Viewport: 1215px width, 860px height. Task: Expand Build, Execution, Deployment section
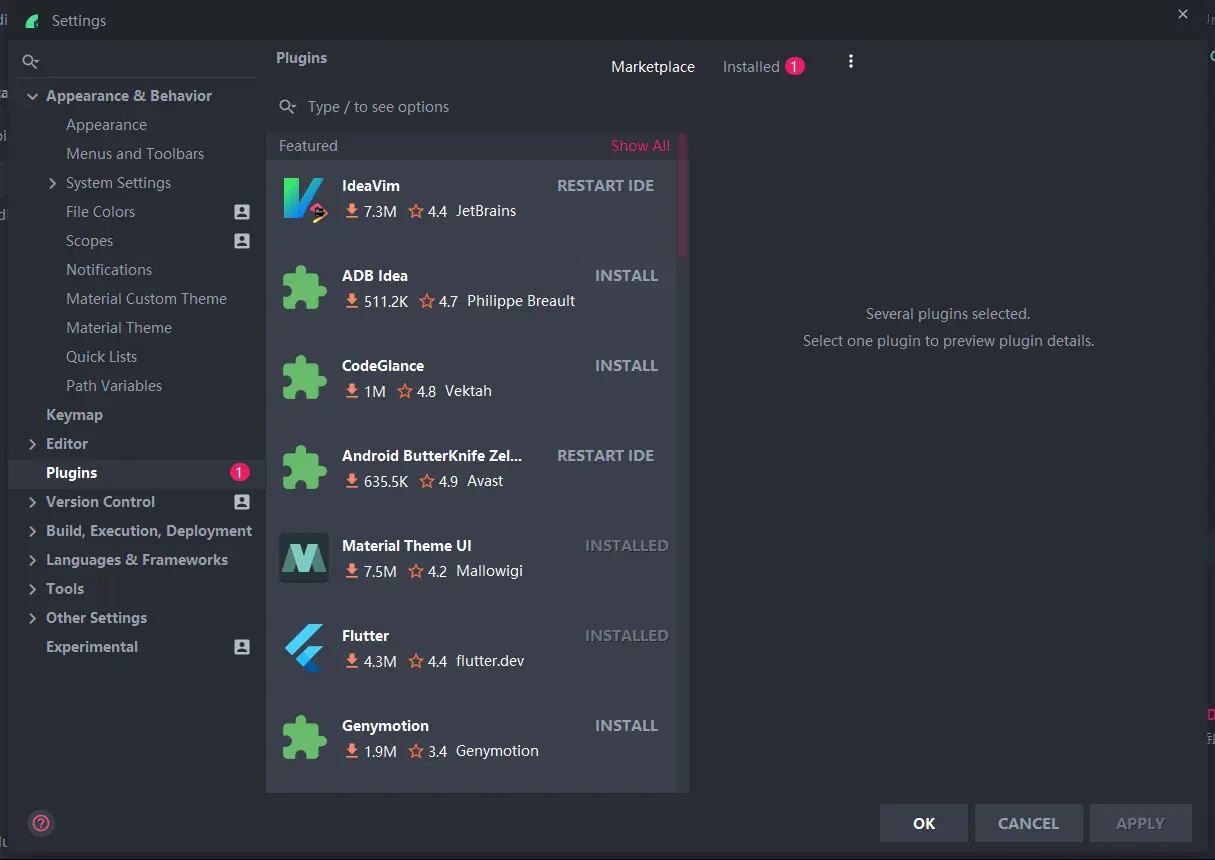(33, 531)
